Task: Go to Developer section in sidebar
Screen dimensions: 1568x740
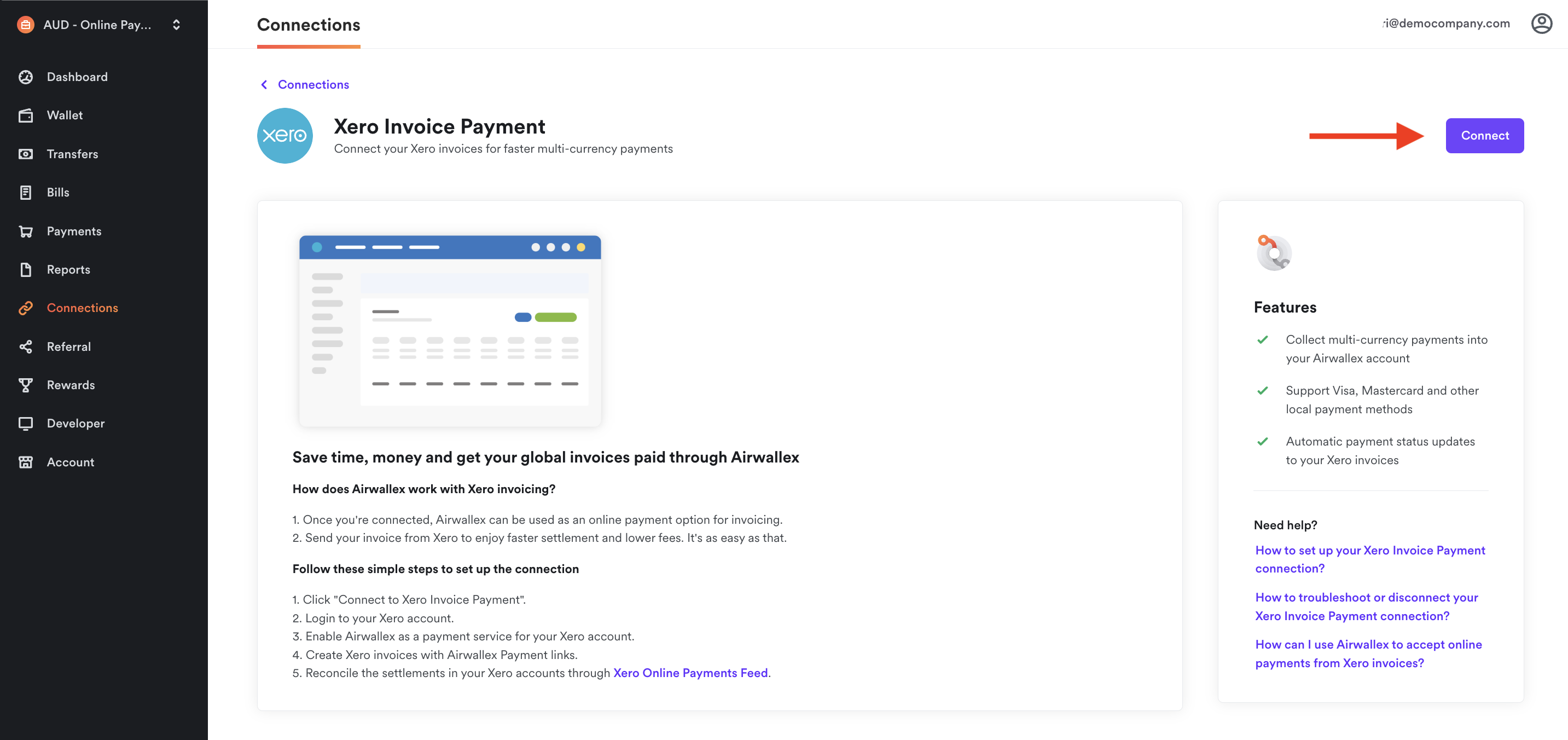Action: pos(76,423)
